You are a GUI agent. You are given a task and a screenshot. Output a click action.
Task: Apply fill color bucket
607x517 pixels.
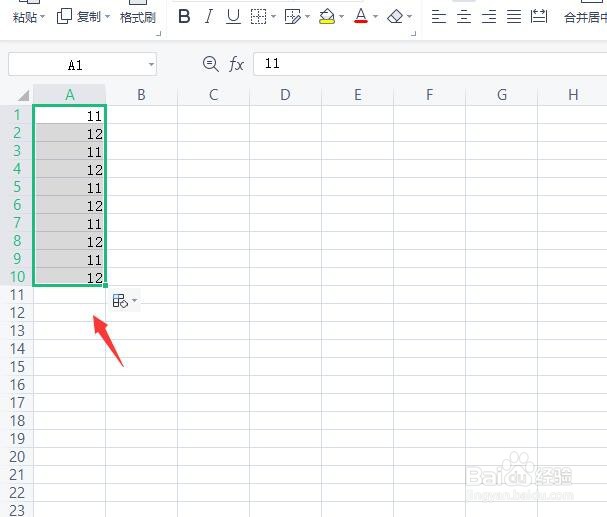(327, 16)
